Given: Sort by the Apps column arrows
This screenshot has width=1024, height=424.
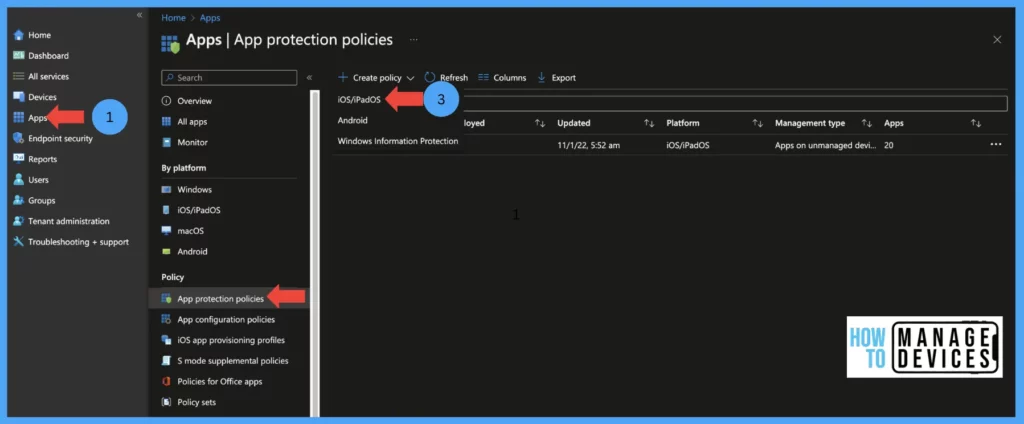Looking at the screenshot, I should click(976, 123).
